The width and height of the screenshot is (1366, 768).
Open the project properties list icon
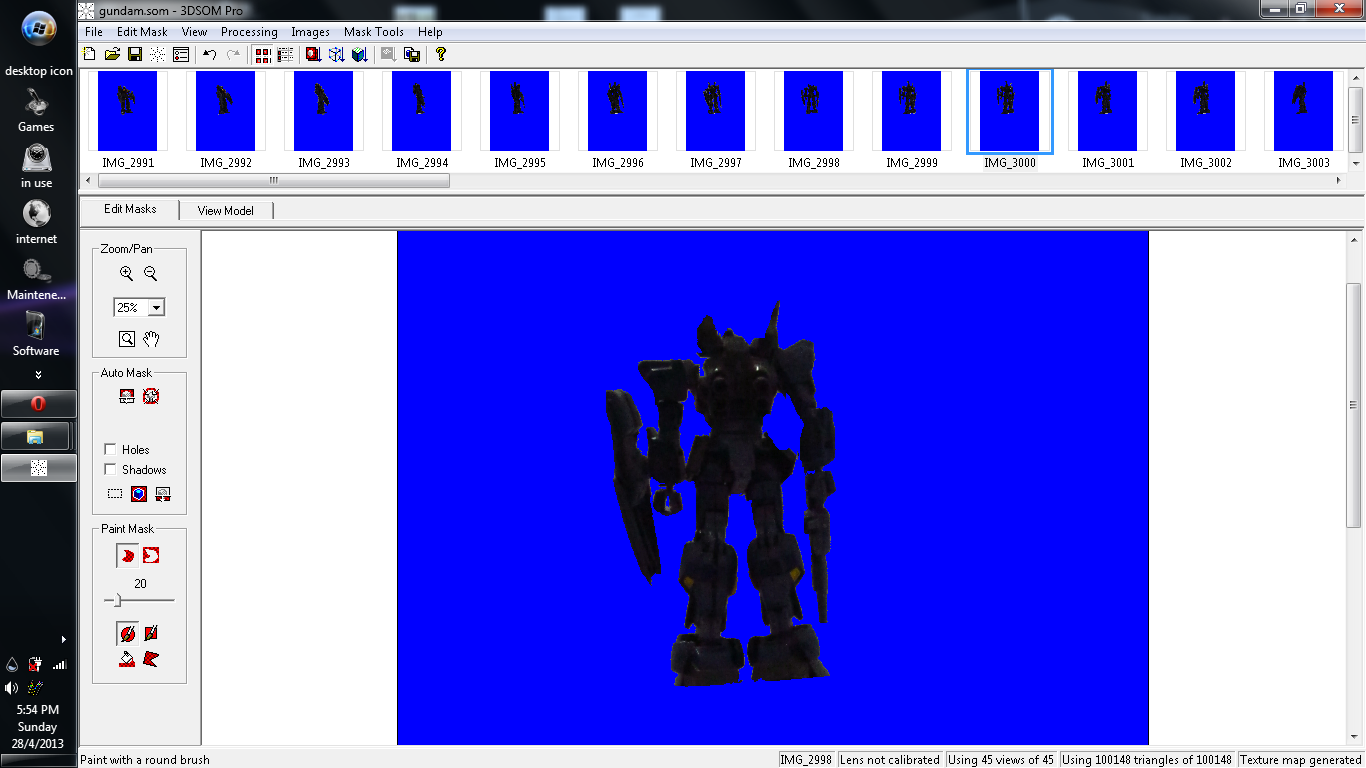[x=181, y=54]
